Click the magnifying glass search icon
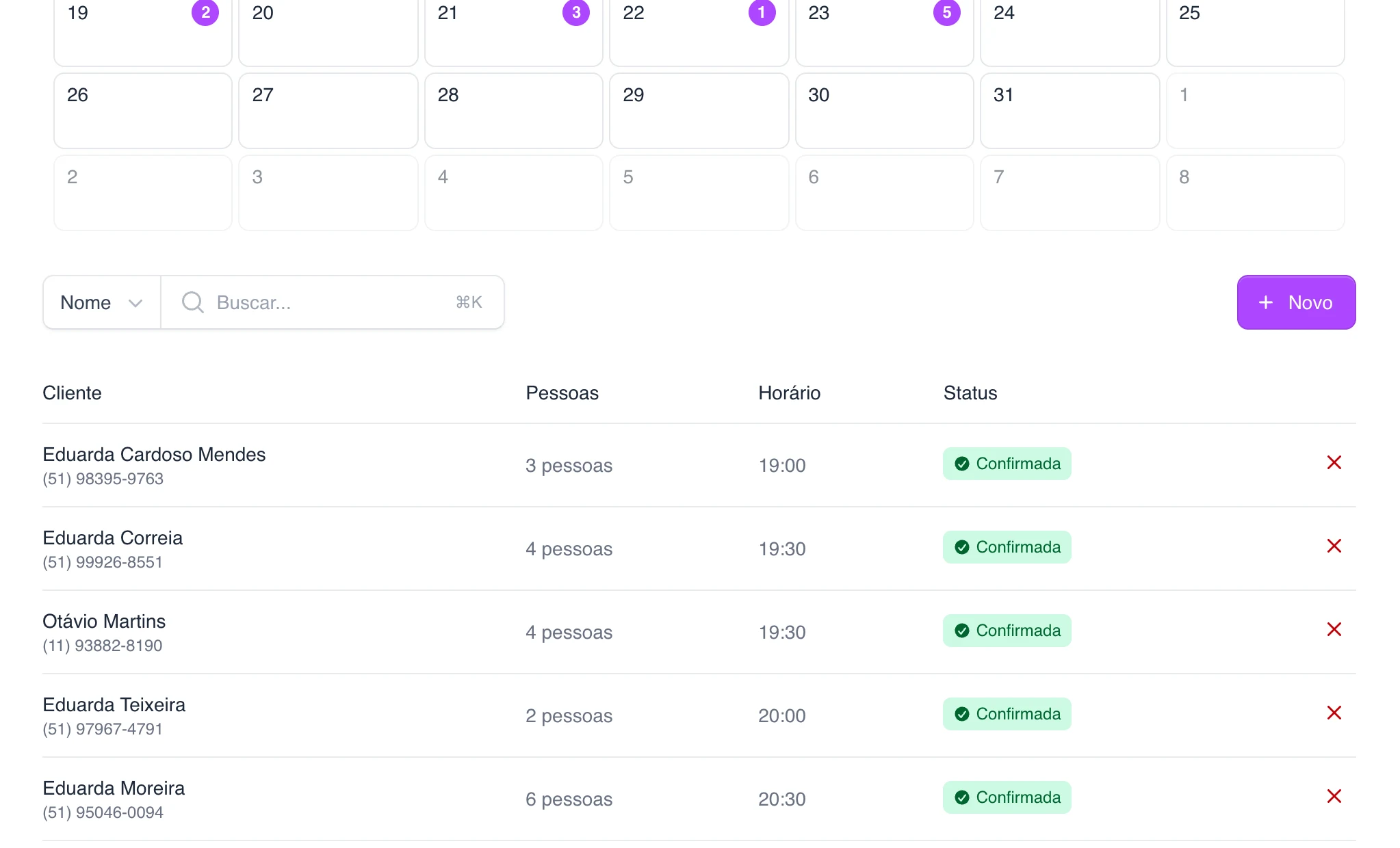The width and height of the screenshot is (1400, 848). 193,302
